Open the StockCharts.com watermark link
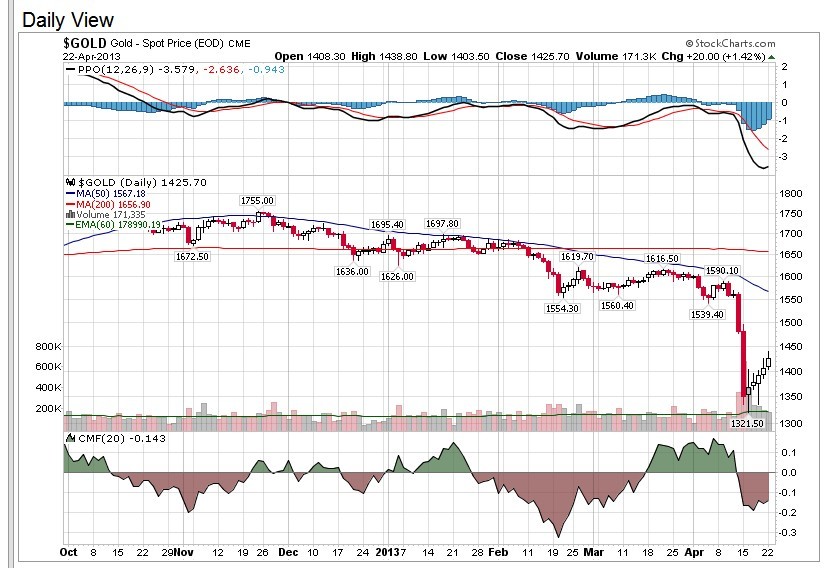Viewport: 833px width, 568px height. click(x=731, y=44)
